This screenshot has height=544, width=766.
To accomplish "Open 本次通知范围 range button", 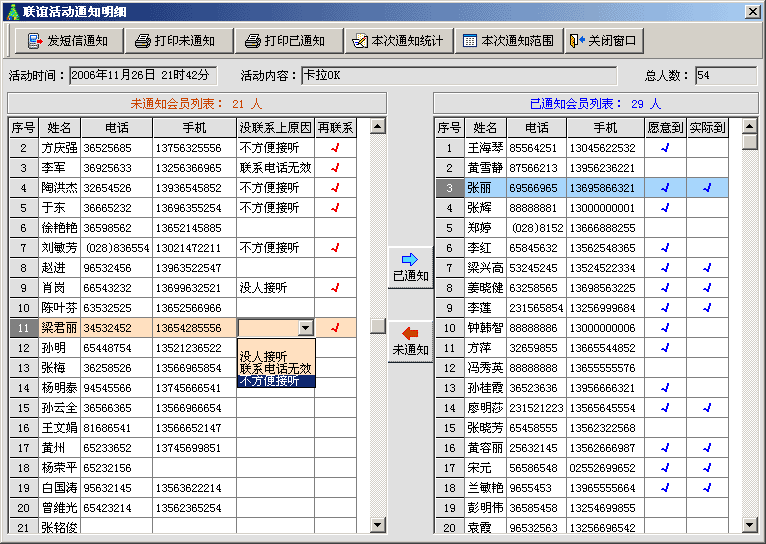I will click(508, 41).
